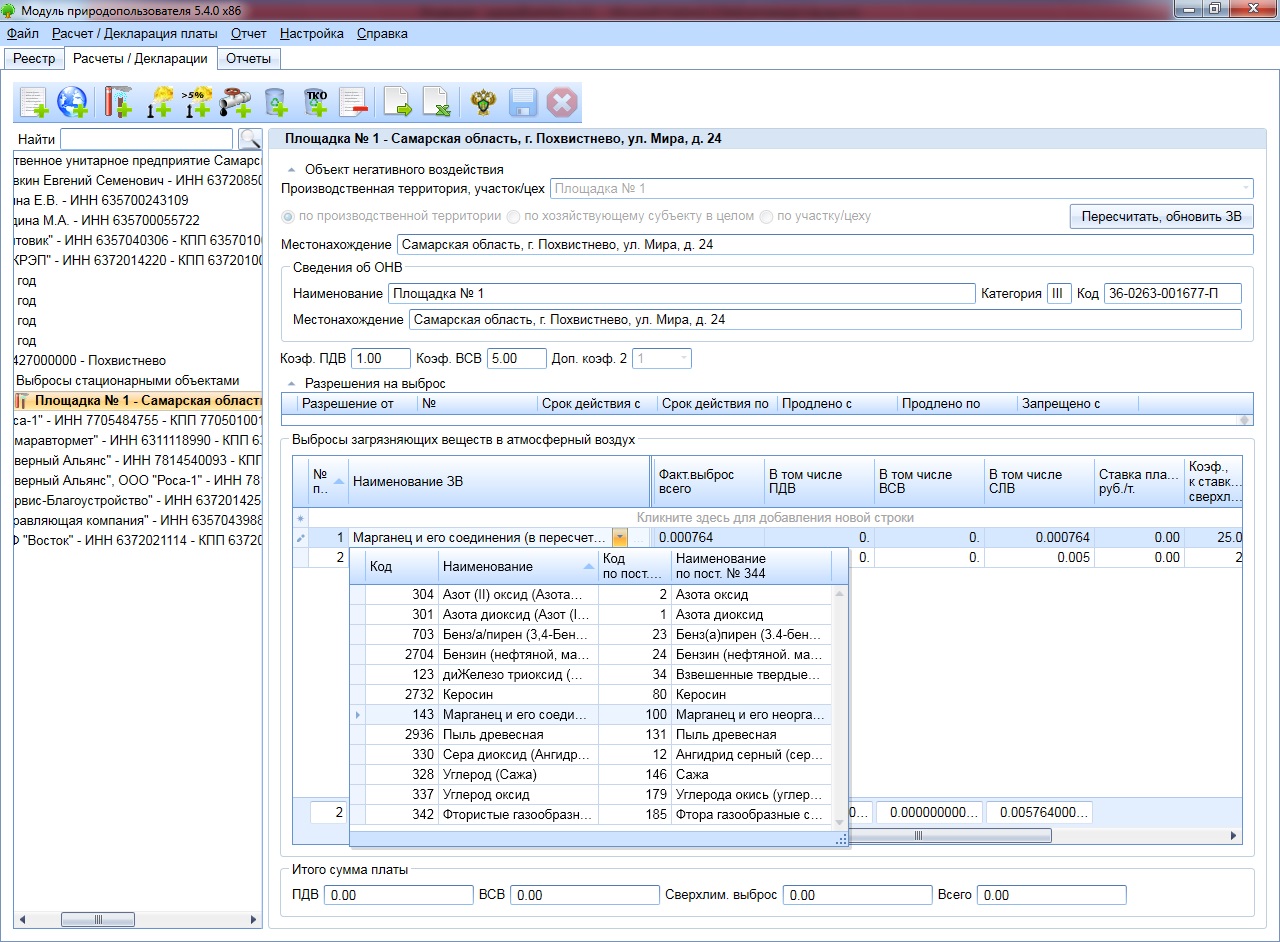The height and width of the screenshot is (942, 1280).
Task: Export to Excel using the toolbar icon
Action: coord(435,102)
